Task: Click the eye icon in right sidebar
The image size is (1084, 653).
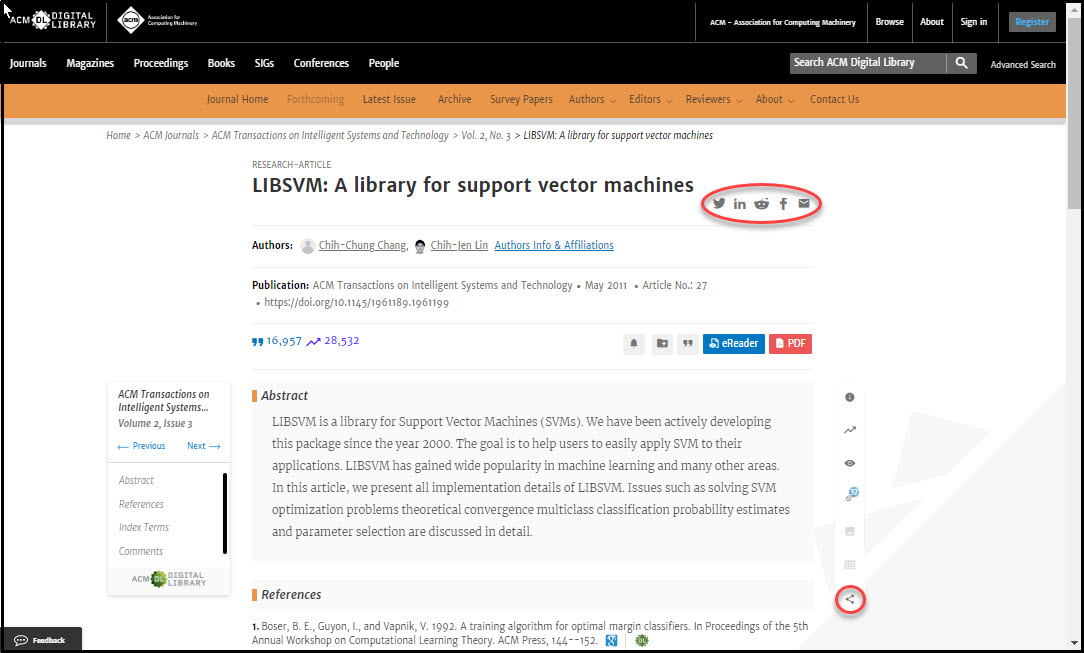Action: click(x=850, y=463)
